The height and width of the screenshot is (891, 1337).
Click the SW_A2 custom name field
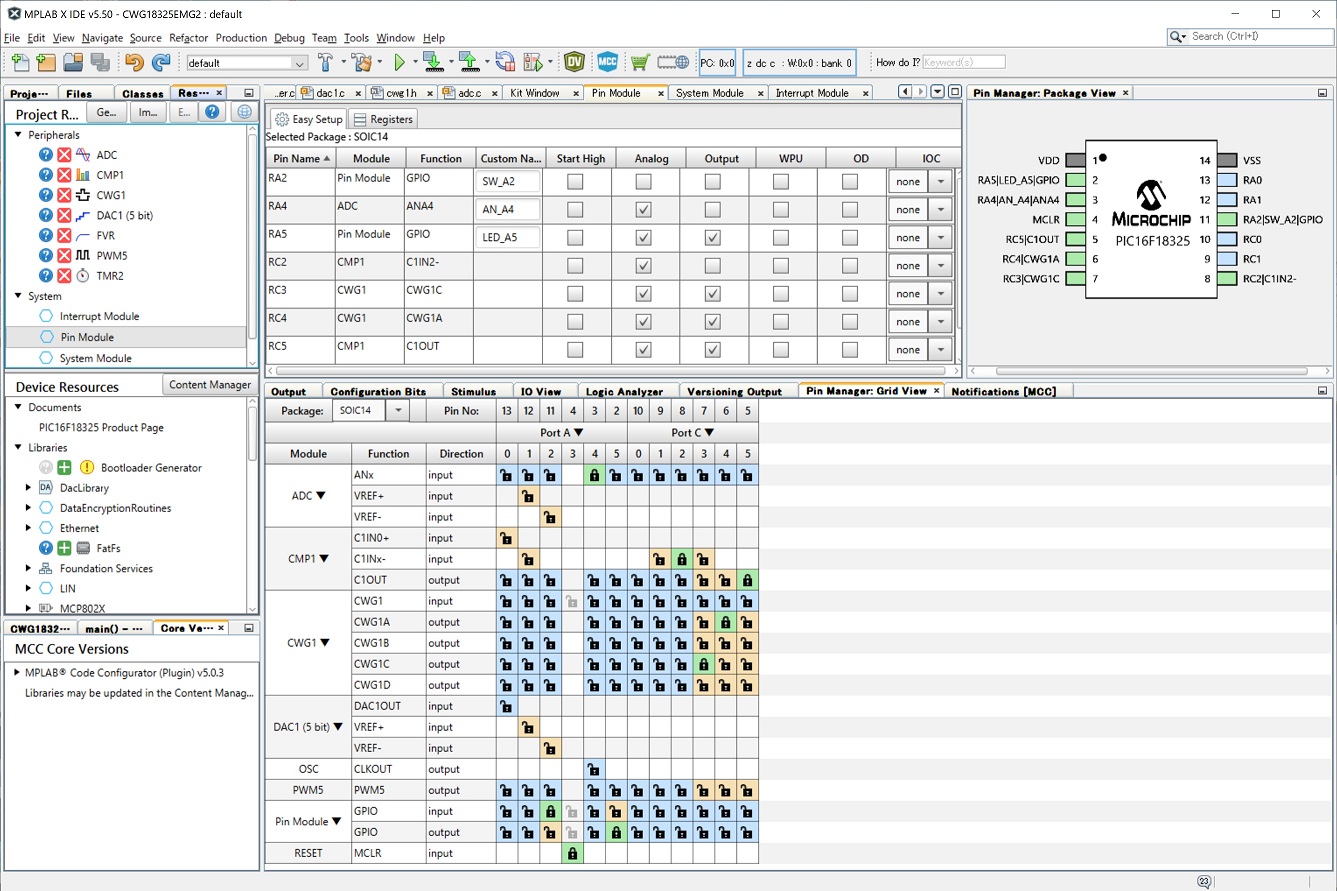509,182
